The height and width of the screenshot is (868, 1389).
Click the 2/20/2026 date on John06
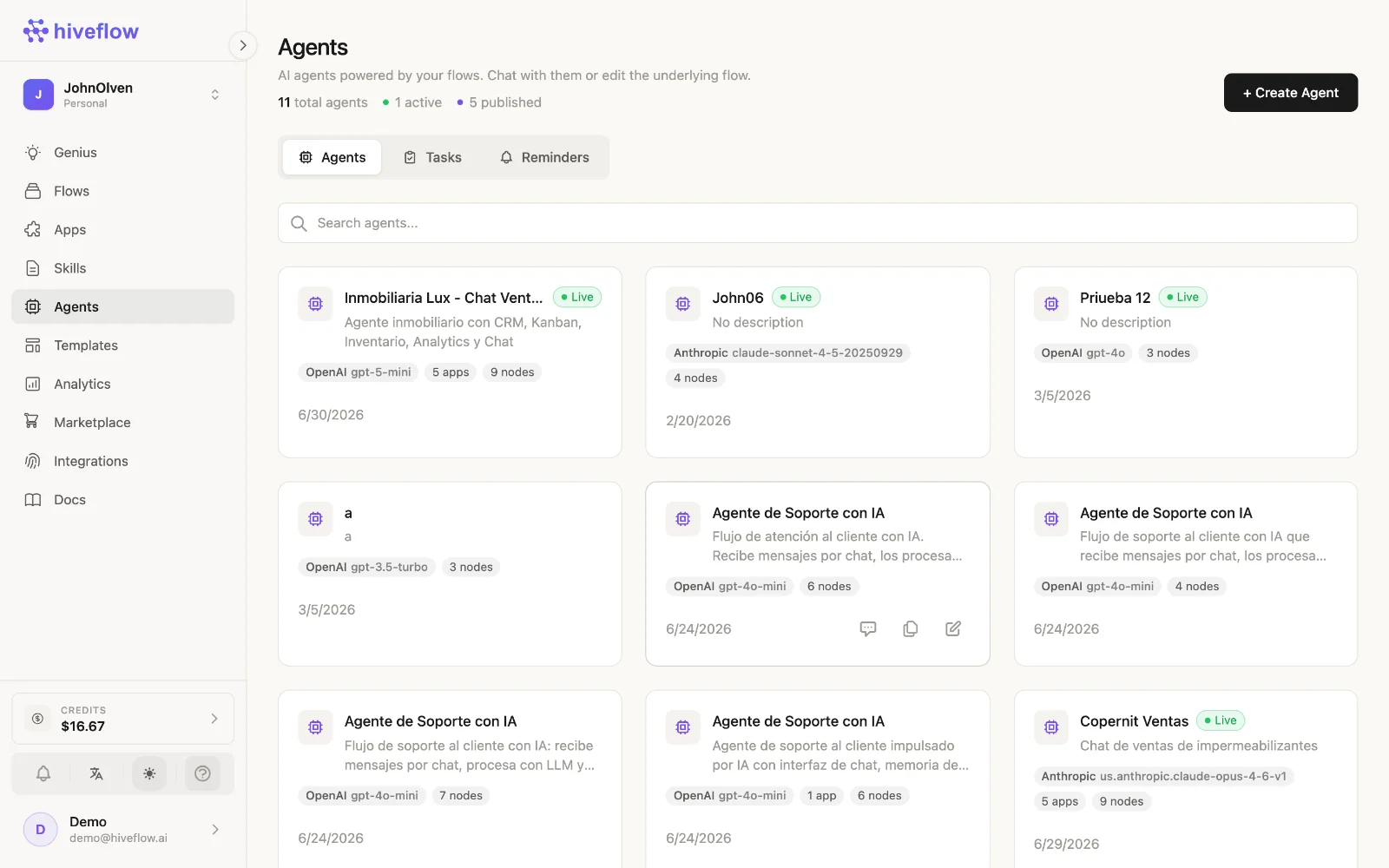pyautogui.click(x=699, y=421)
